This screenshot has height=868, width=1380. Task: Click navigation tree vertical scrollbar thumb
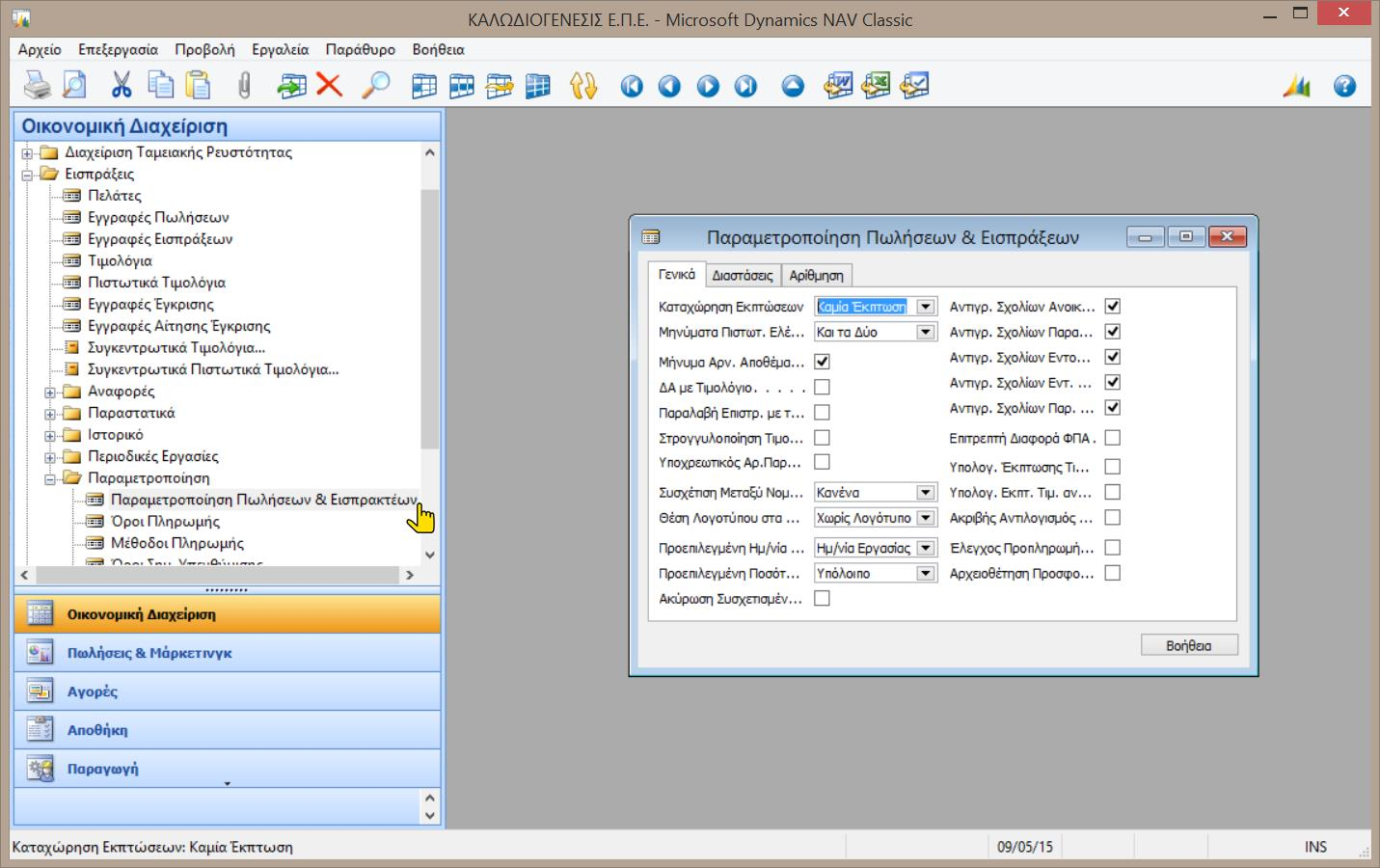[x=430, y=318]
